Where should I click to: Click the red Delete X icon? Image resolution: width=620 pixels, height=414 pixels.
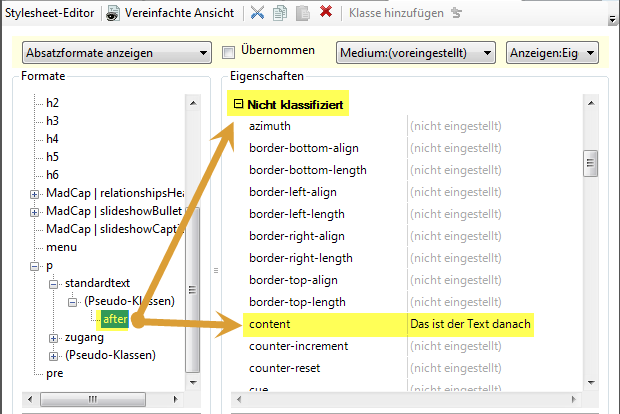(x=326, y=13)
